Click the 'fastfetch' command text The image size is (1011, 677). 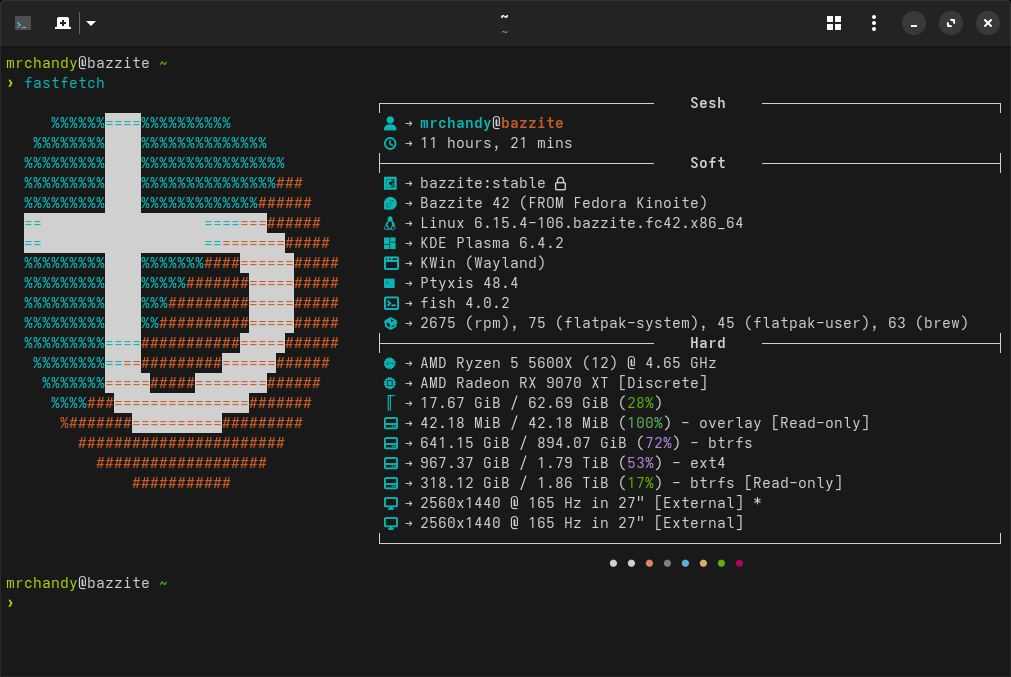tap(64, 83)
